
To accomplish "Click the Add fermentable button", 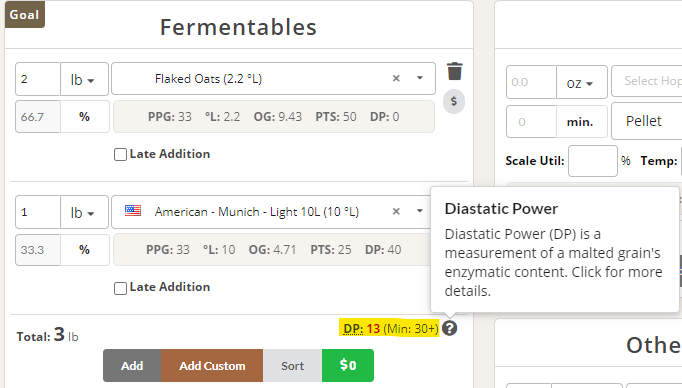I will [132, 366].
